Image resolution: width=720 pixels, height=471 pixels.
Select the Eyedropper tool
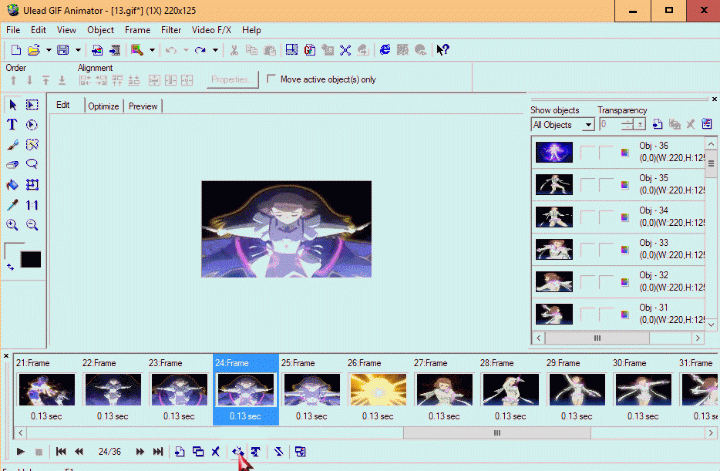coord(12,205)
